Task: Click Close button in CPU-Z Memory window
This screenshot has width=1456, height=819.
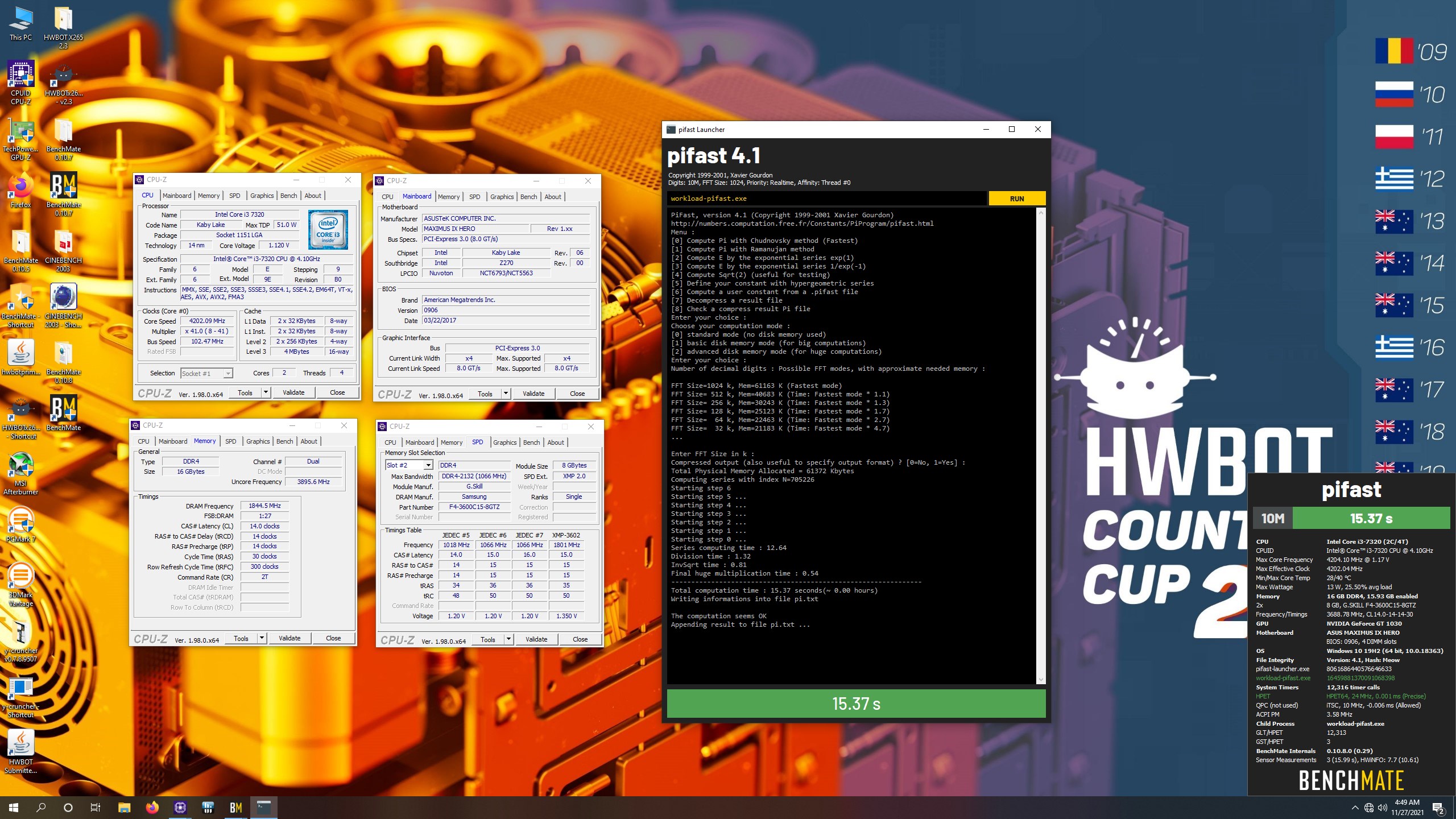Action: point(333,638)
